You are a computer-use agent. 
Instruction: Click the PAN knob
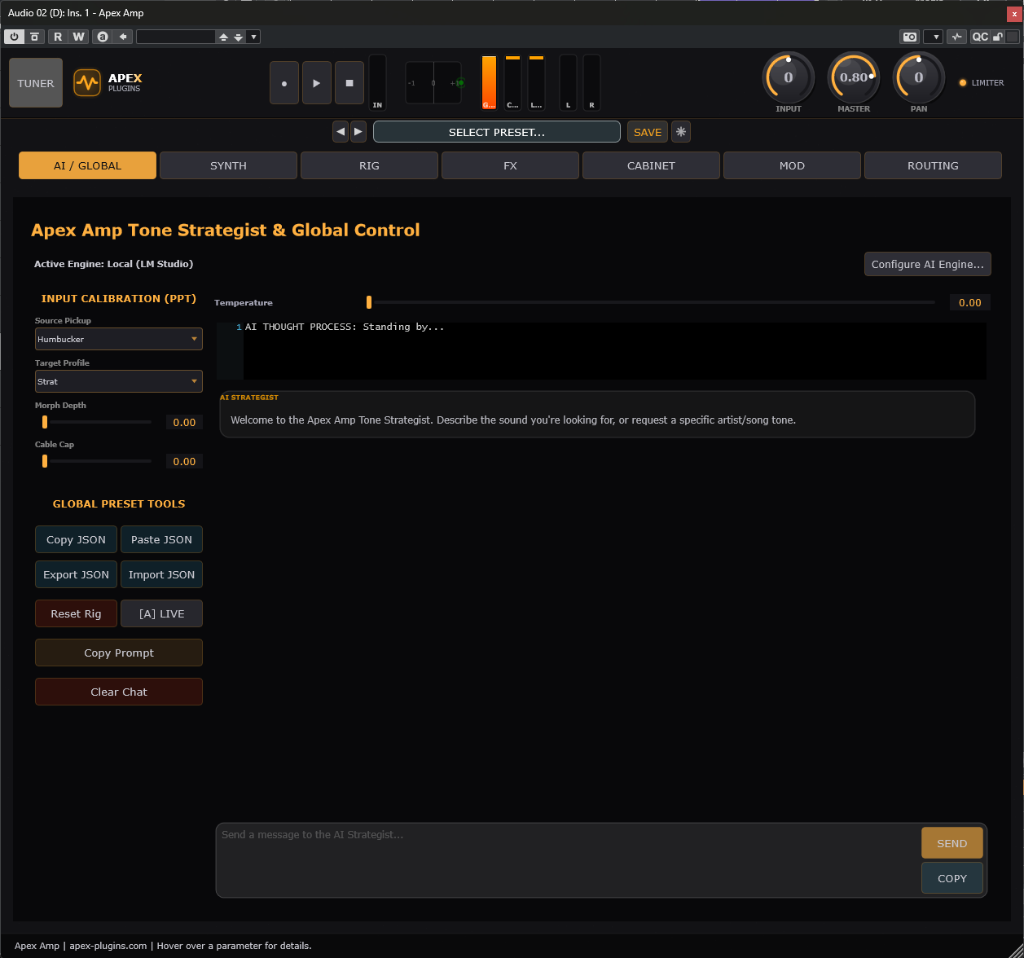[x=919, y=78]
